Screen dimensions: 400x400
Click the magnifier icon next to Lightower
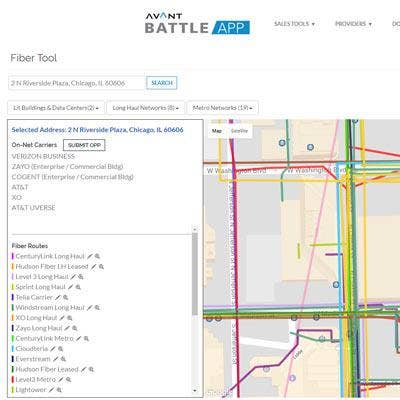coord(59,390)
